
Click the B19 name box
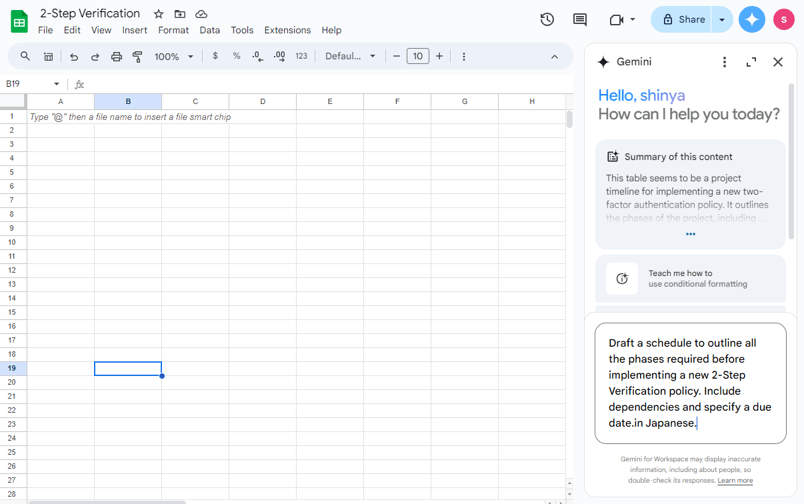point(27,84)
